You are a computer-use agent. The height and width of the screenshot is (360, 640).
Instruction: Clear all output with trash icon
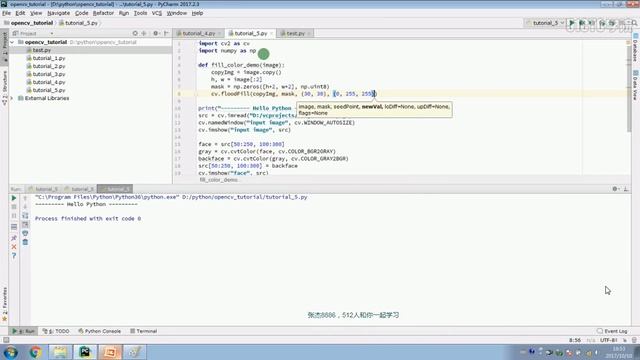pos(25,242)
